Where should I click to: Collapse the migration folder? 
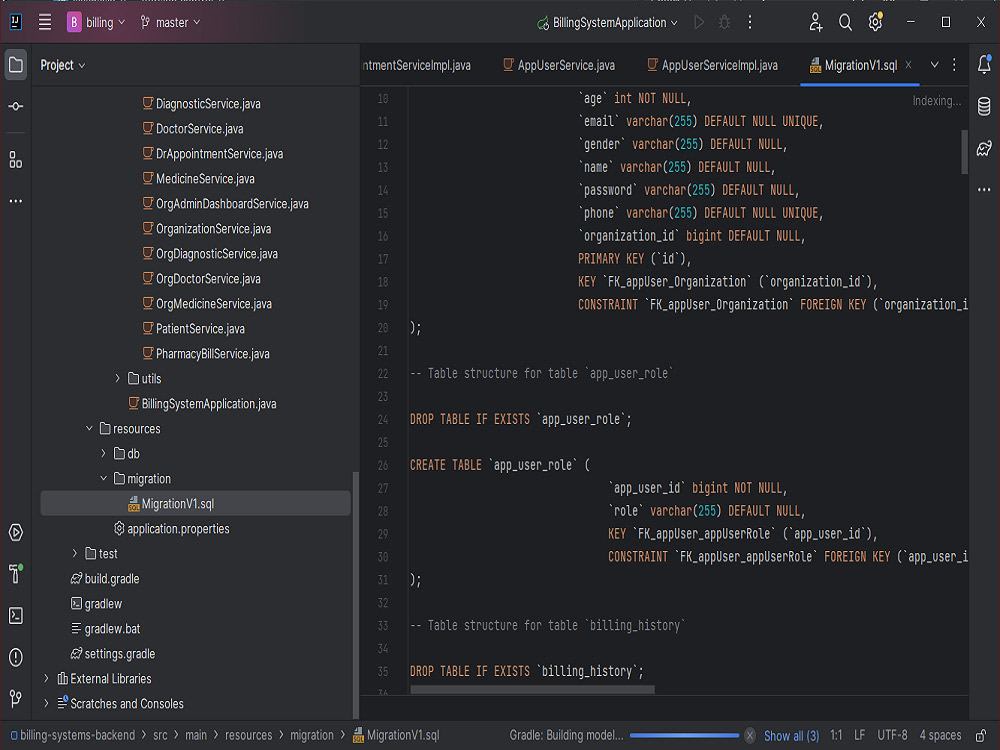coord(104,479)
